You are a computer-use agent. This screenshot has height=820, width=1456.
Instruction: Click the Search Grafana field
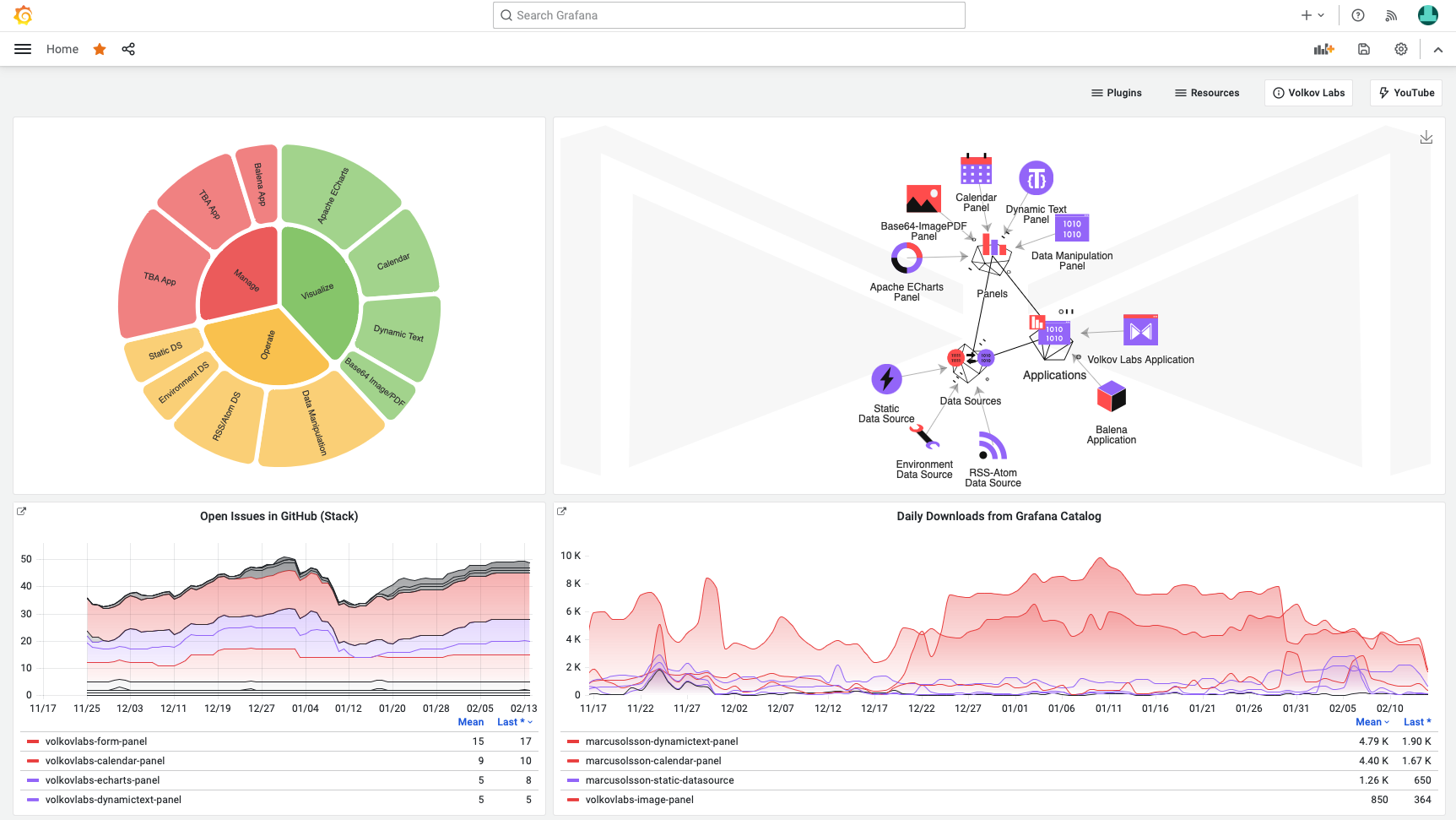click(729, 15)
